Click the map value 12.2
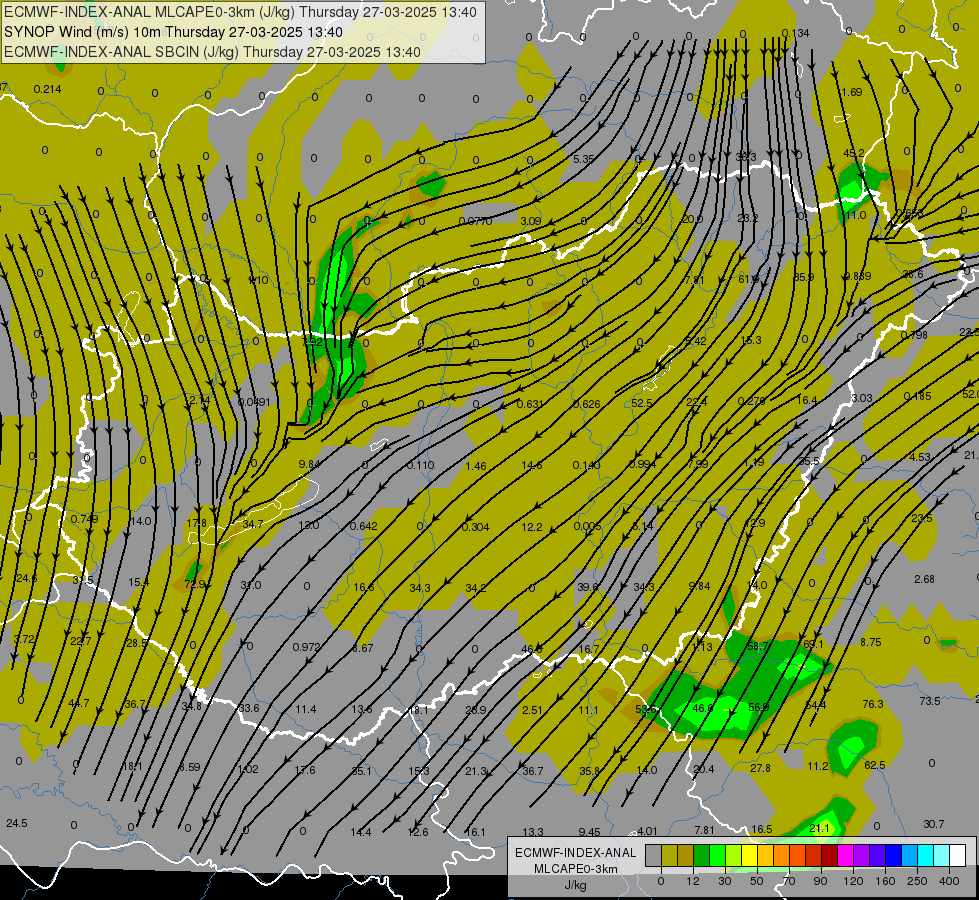 pyautogui.click(x=532, y=527)
